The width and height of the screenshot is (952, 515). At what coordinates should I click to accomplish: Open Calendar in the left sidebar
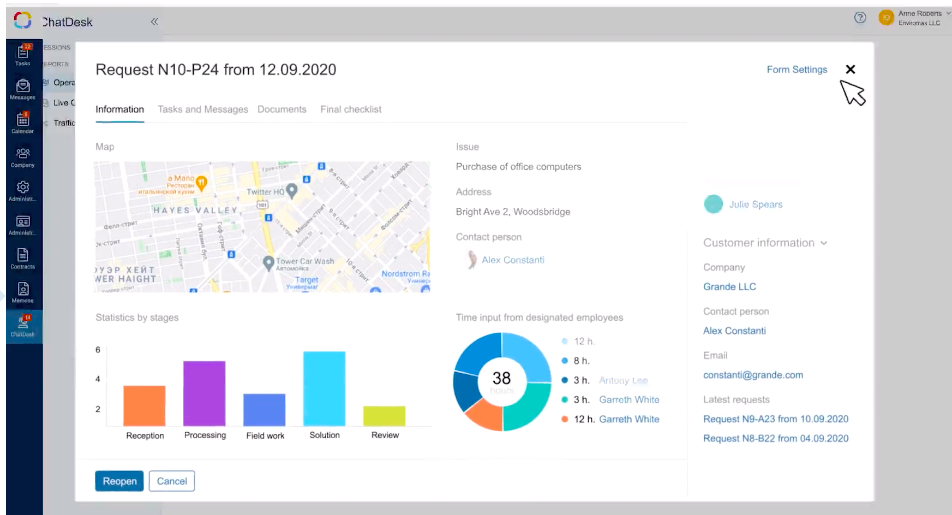23,123
